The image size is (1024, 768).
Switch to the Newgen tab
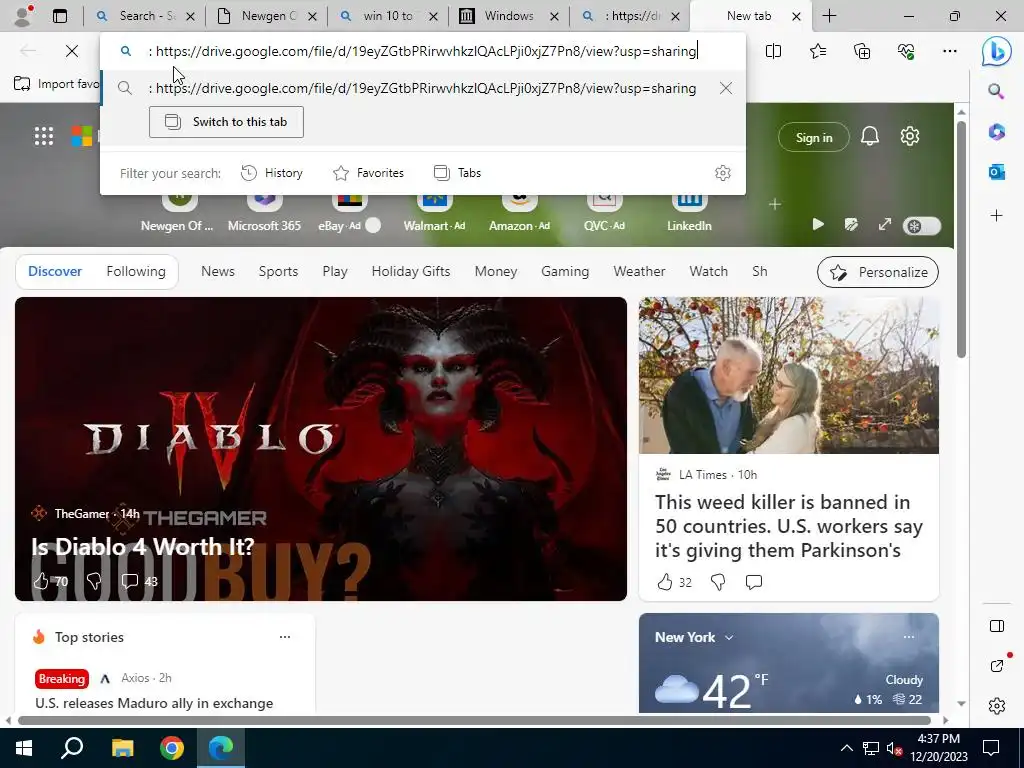point(266,16)
